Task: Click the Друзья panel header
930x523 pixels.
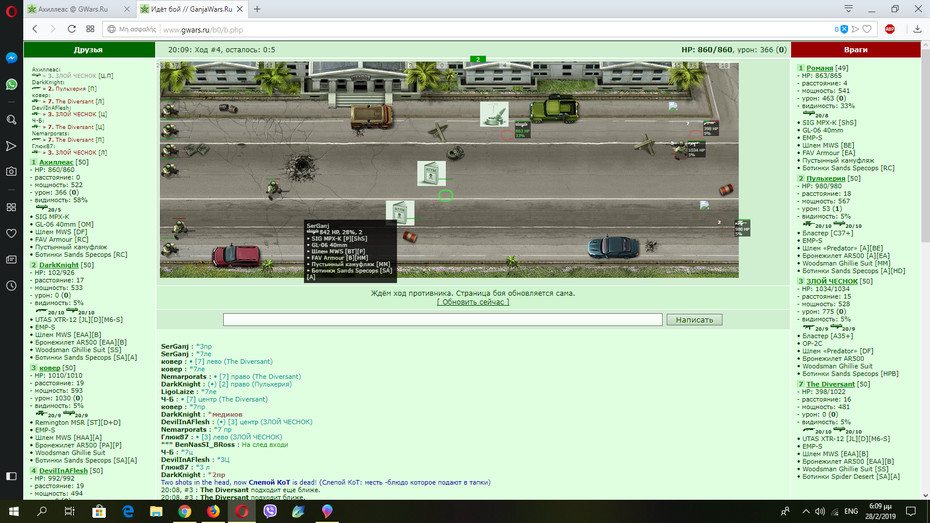Action: point(89,50)
